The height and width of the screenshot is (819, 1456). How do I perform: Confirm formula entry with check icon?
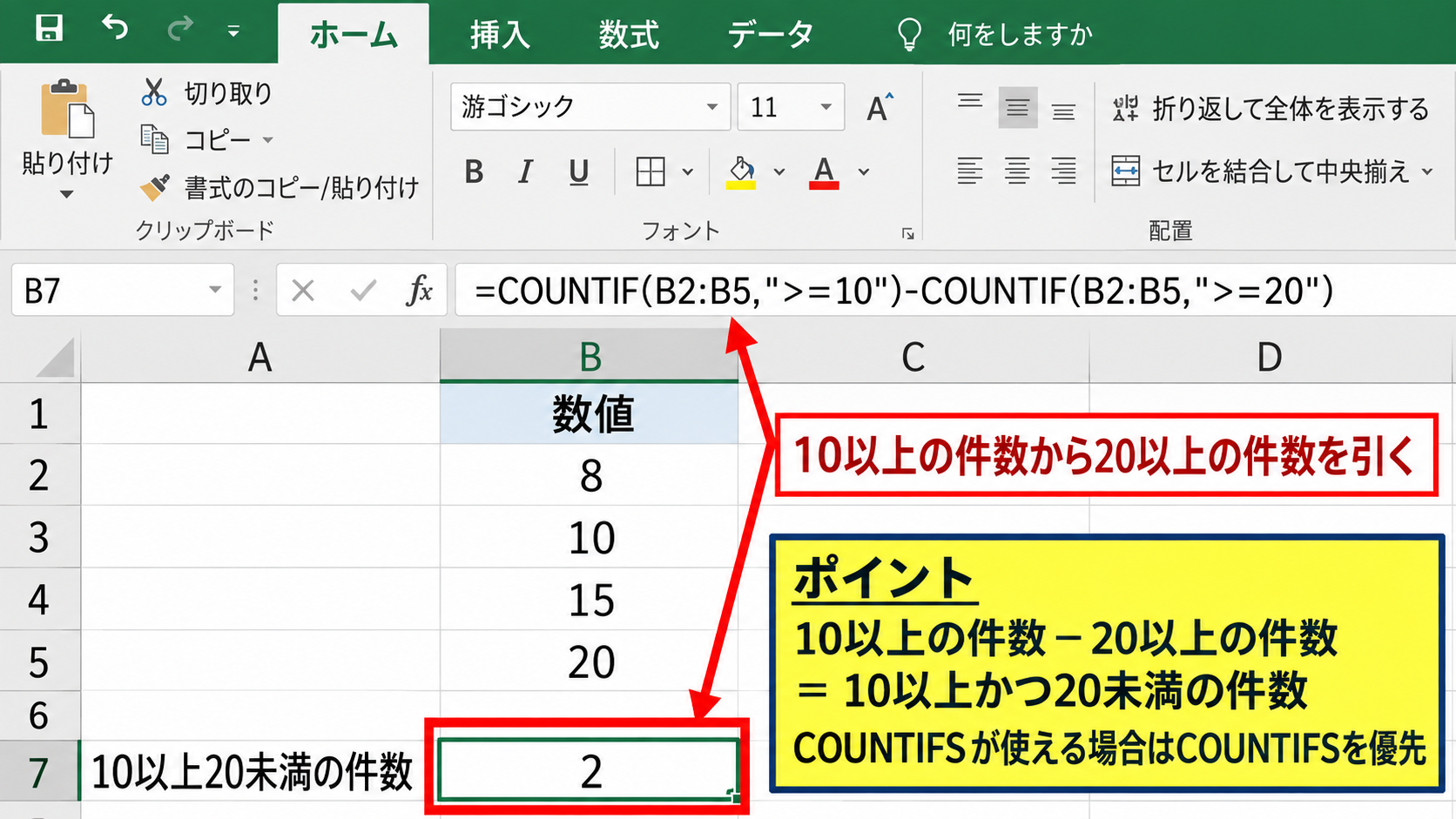coord(362,290)
